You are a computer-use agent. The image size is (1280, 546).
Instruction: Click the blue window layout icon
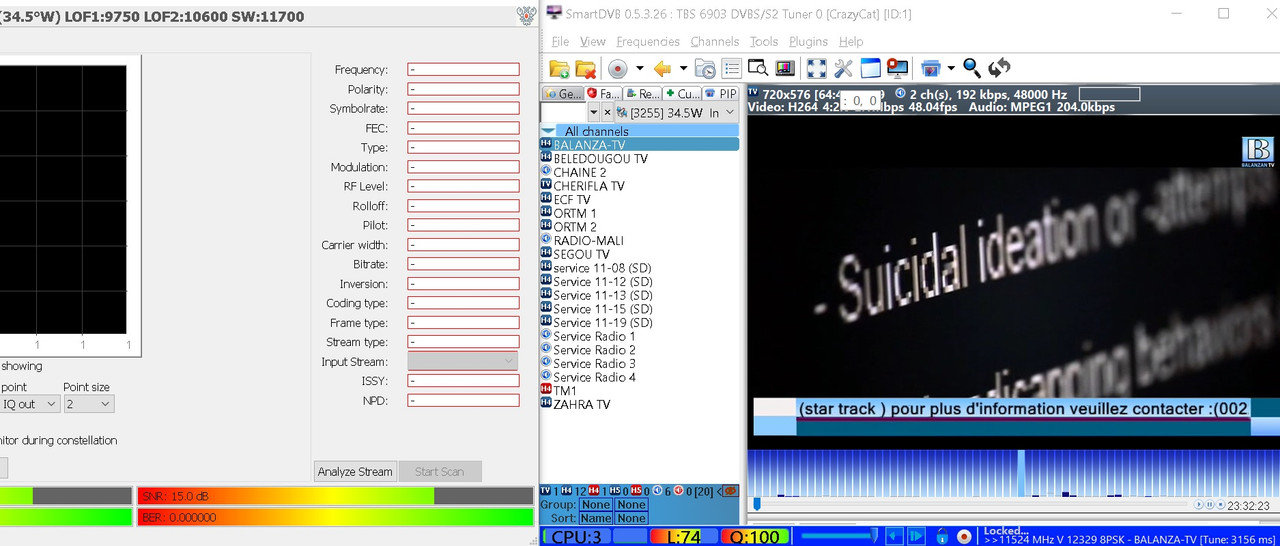[870, 68]
